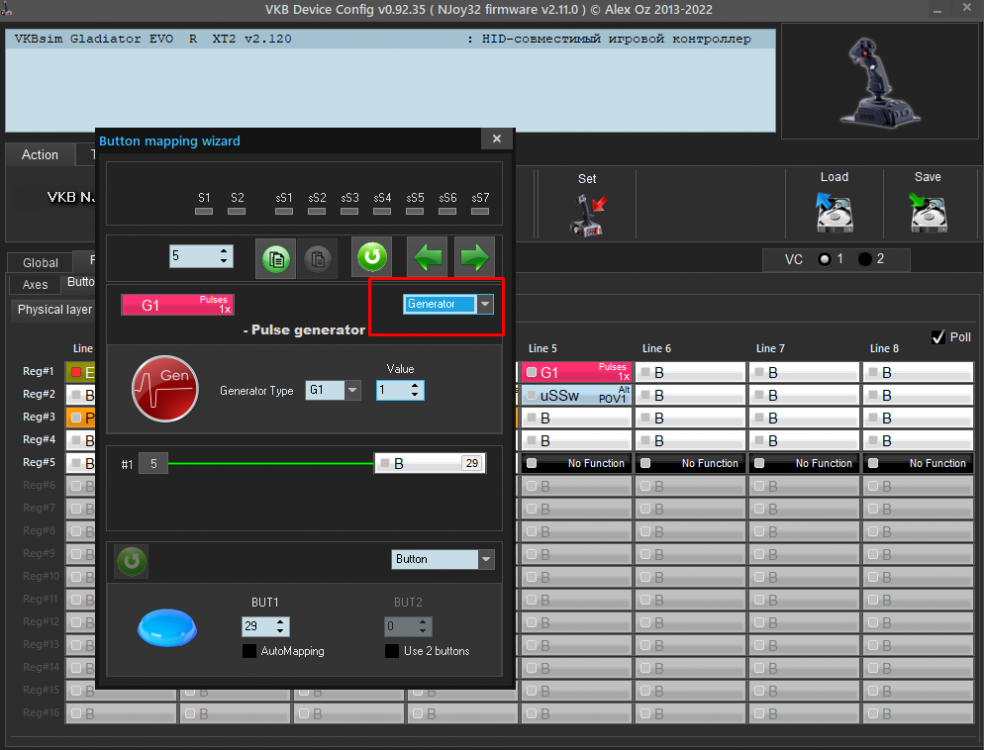Minimize the VKB Device Config window
984x750 pixels.
937,10
